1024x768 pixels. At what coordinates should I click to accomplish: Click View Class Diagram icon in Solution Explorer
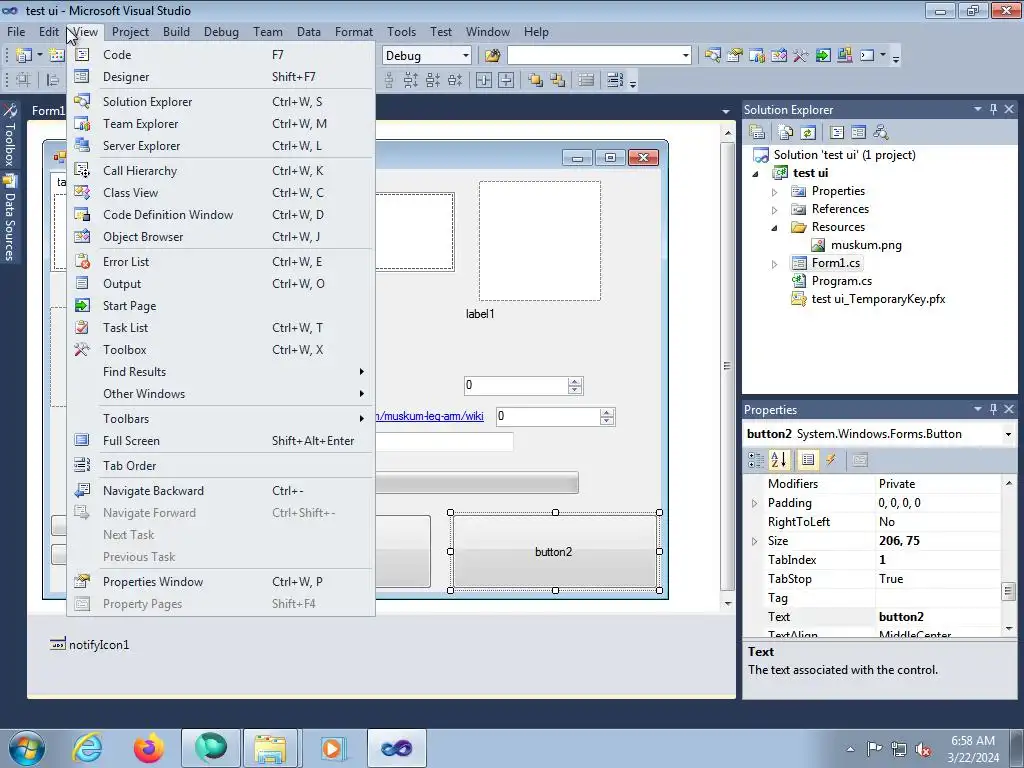pyautogui.click(x=880, y=133)
